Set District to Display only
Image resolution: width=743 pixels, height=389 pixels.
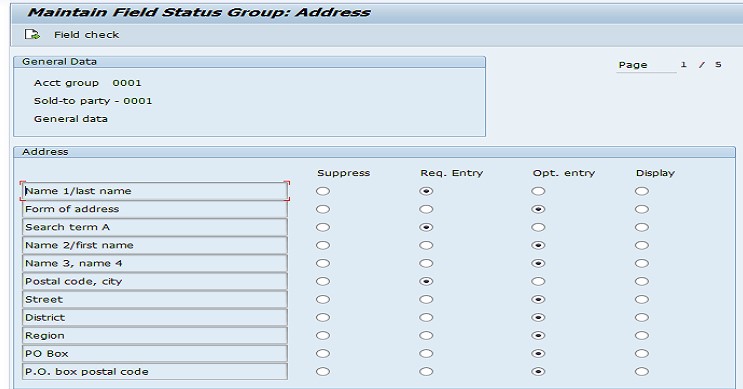coord(642,317)
